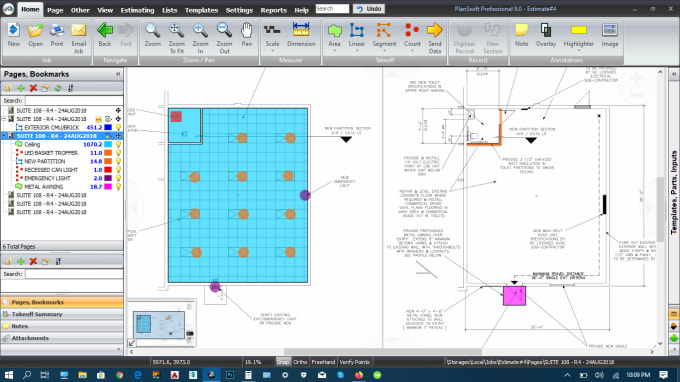Open the Attachments panel section
680x382 pixels.
tap(62, 338)
